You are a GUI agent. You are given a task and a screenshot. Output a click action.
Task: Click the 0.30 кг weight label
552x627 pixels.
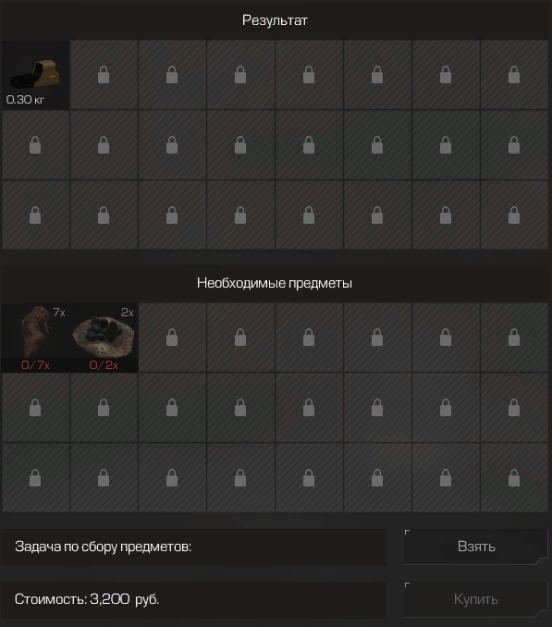click(25, 100)
